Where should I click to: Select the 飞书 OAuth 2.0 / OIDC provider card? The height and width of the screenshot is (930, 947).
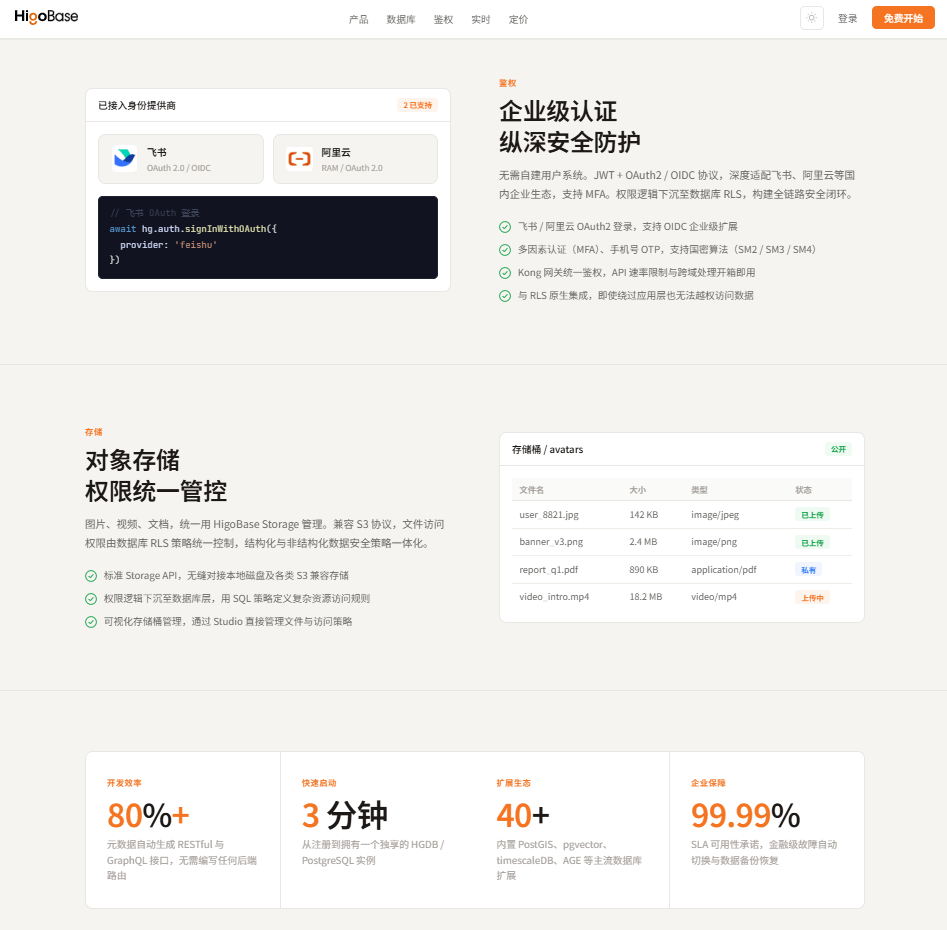pyautogui.click(x=181, y=159)
